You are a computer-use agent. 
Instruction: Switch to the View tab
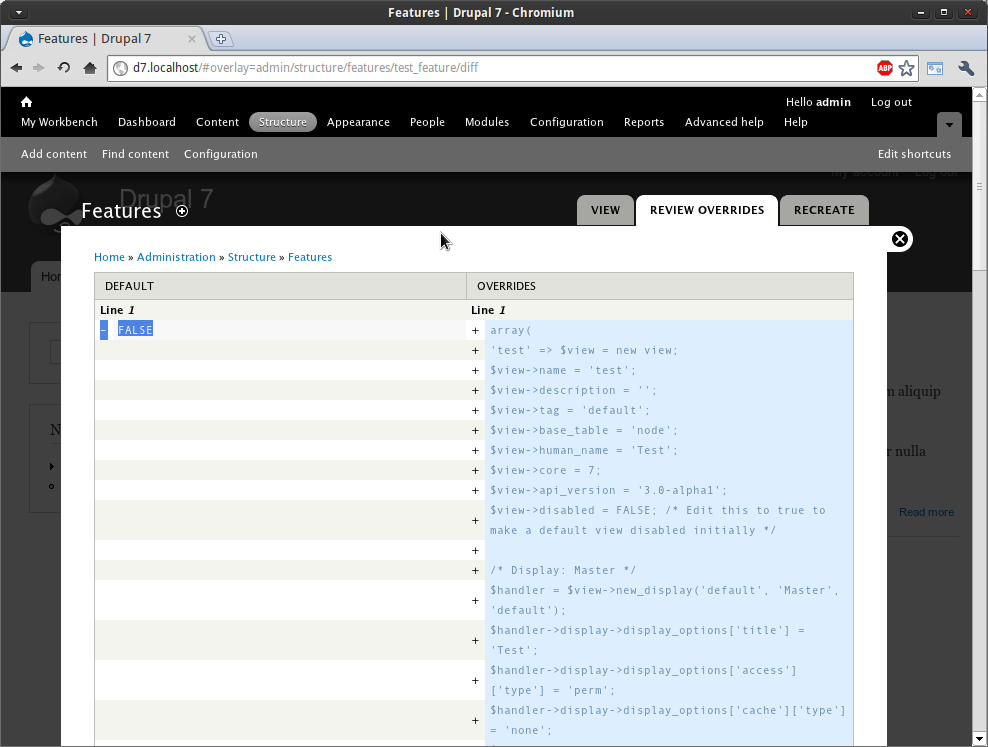click(605, 210)
